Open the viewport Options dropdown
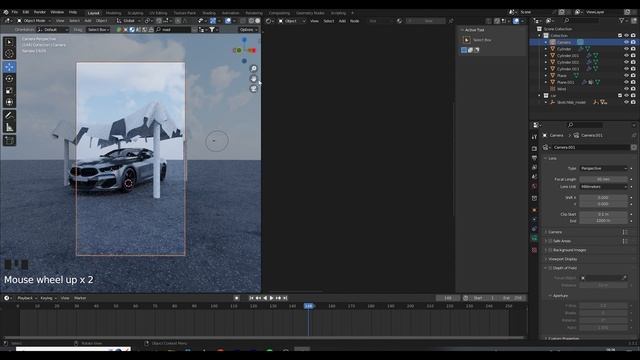 coord(248,29)
